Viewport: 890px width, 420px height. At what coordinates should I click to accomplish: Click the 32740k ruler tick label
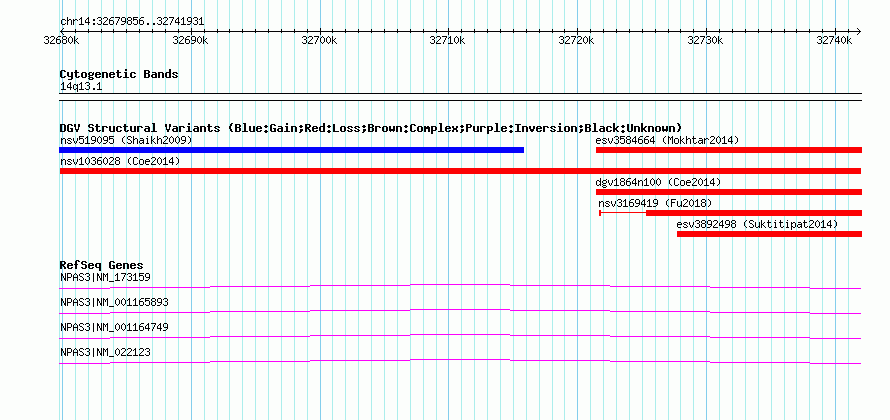click(834, 41)
